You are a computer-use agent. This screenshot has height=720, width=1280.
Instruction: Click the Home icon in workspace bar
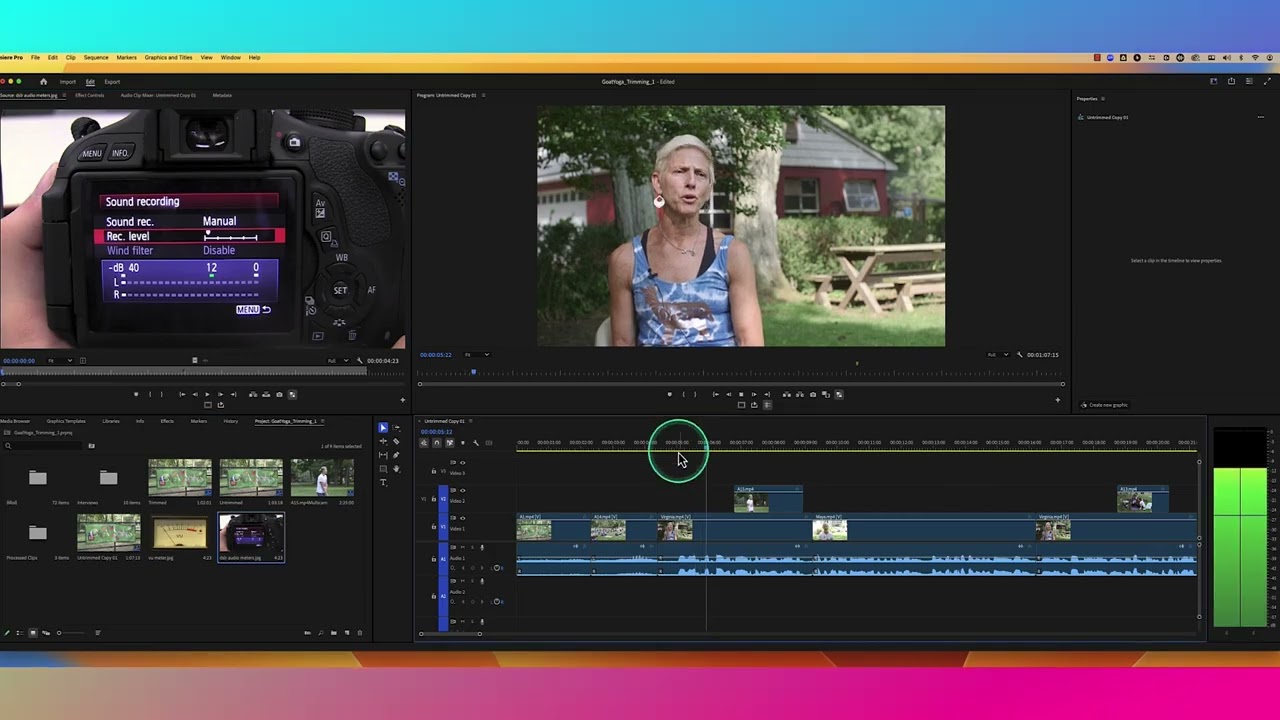pyautogui.click(x=43, y=82)
